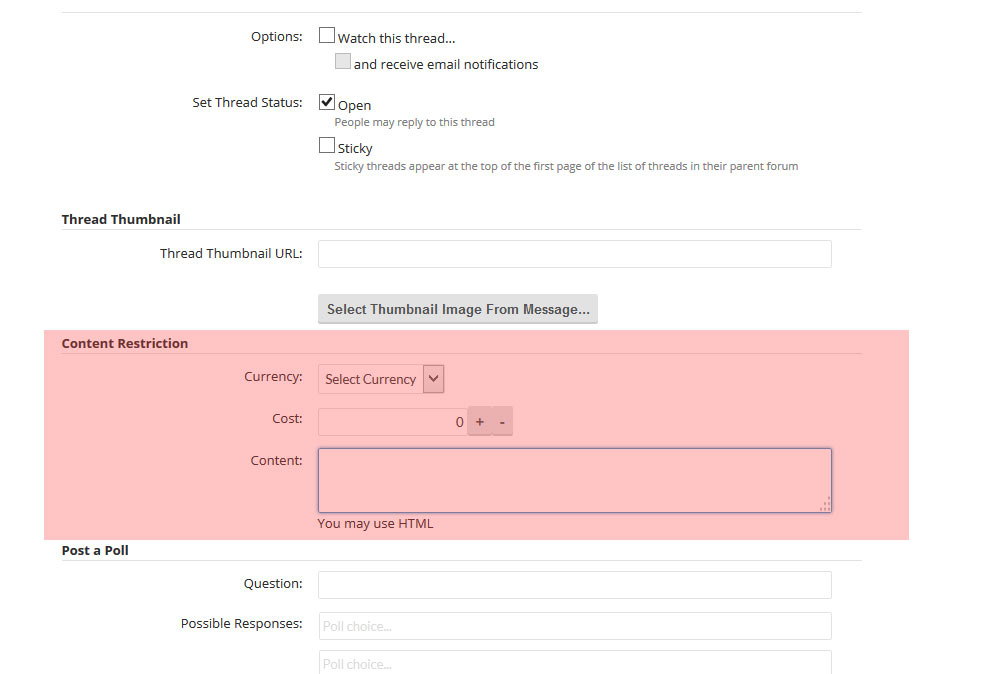The height and width of the screenshot is (674, 1003).
Task: Click the Thread Thumbnail section heading
Action: pos(121,219)
